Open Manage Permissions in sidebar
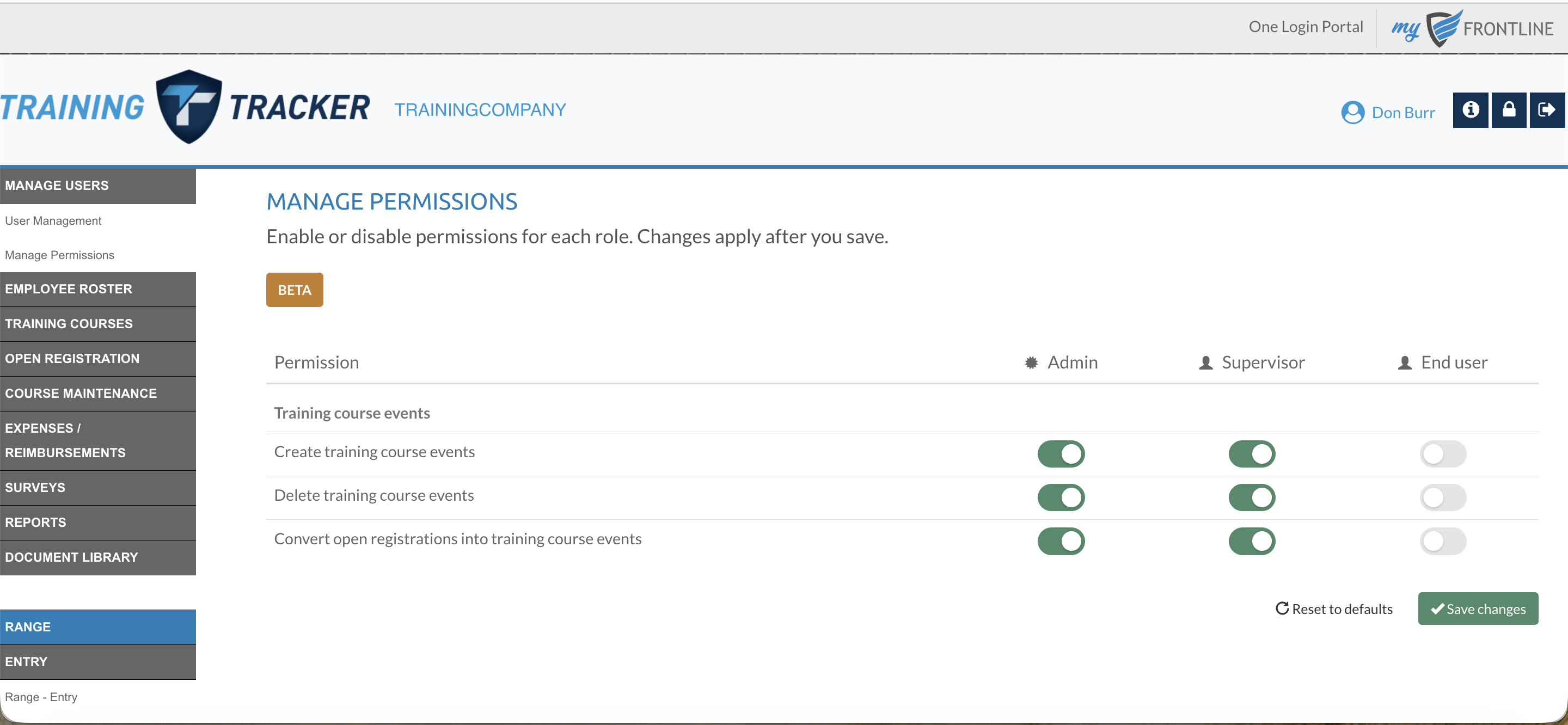Viewport: 1568px width, 725px height. pyautogui.click(x=60, y=255)
